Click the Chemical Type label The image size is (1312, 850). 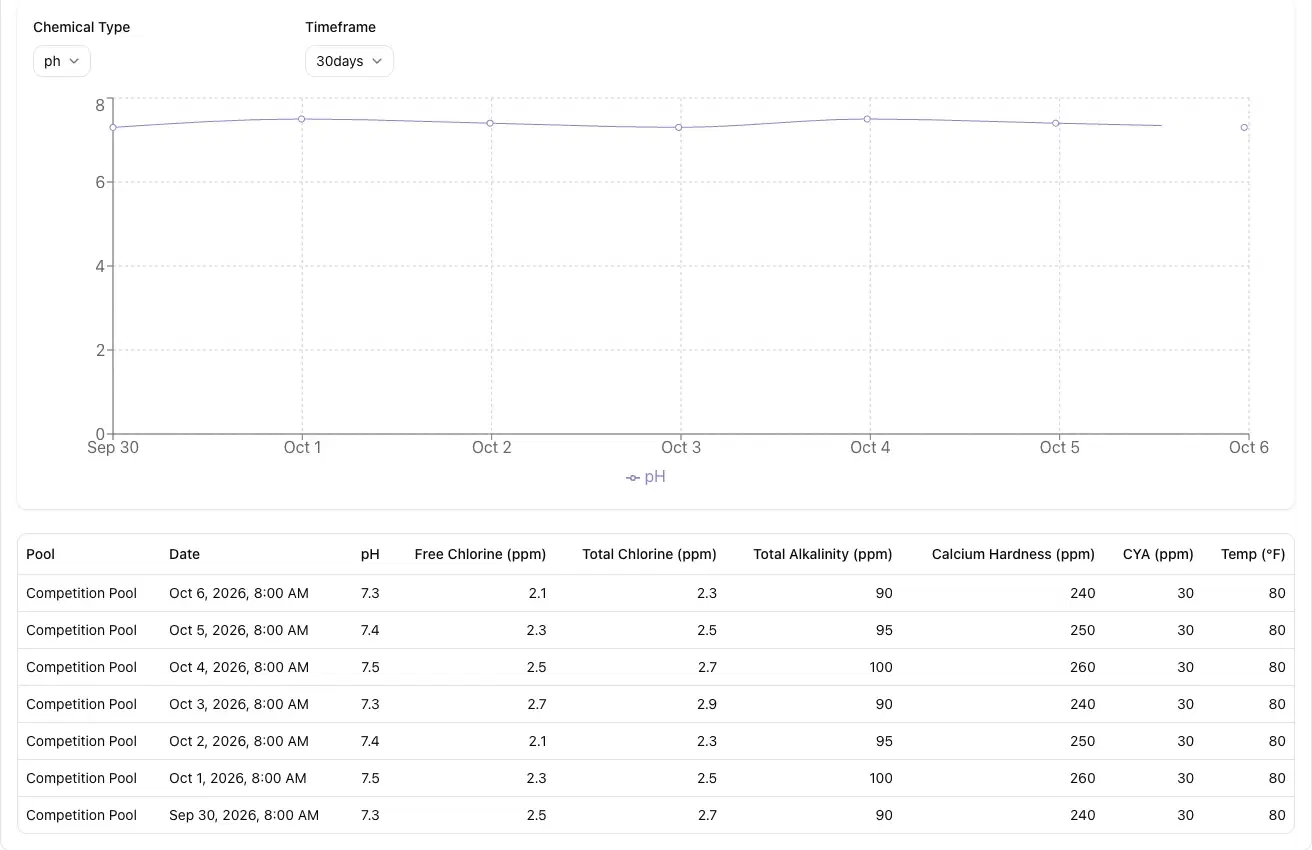[x=82, y=27]
